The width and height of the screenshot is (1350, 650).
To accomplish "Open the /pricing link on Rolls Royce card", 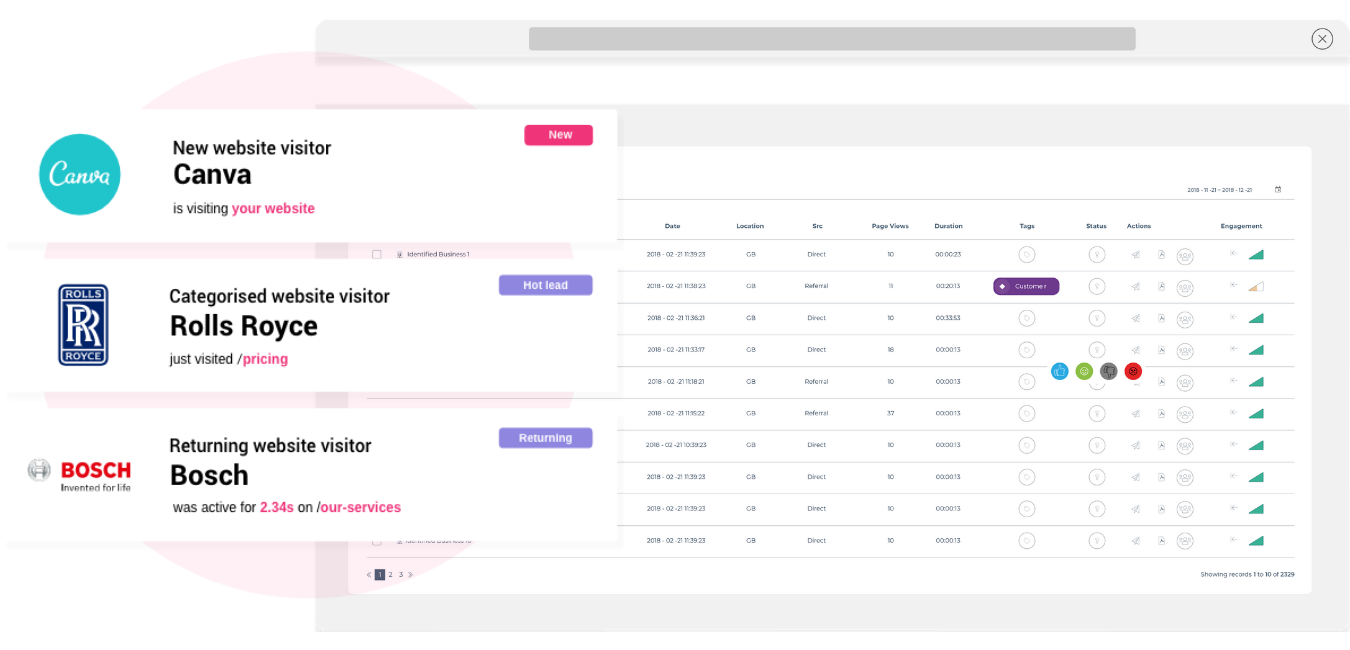I will click(x=263, y=359).
